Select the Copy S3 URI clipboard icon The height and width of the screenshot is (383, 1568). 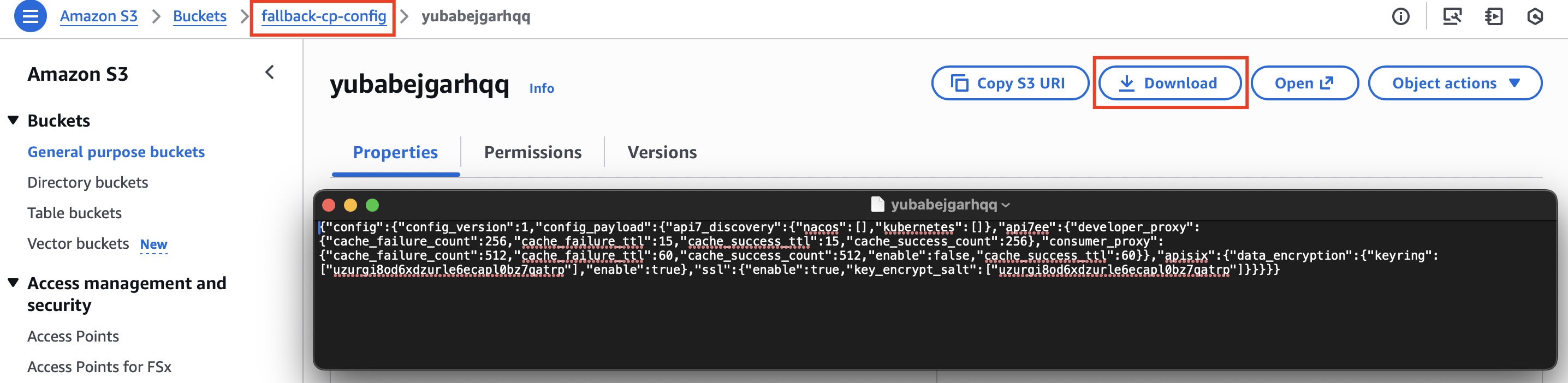(959, 83)
